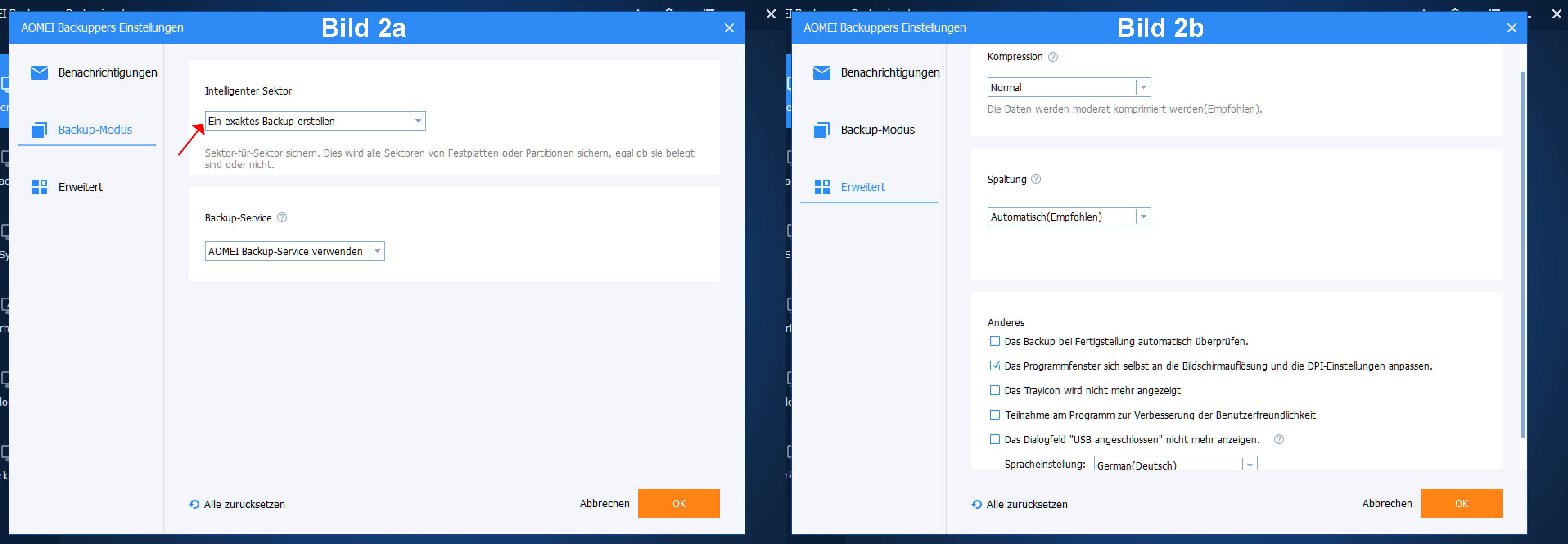Image resolution: width=1568 pixels, height=544 pixels.
Task: Check Trayicon nicht mehr angezeigt option
Action: coord(995,390)
